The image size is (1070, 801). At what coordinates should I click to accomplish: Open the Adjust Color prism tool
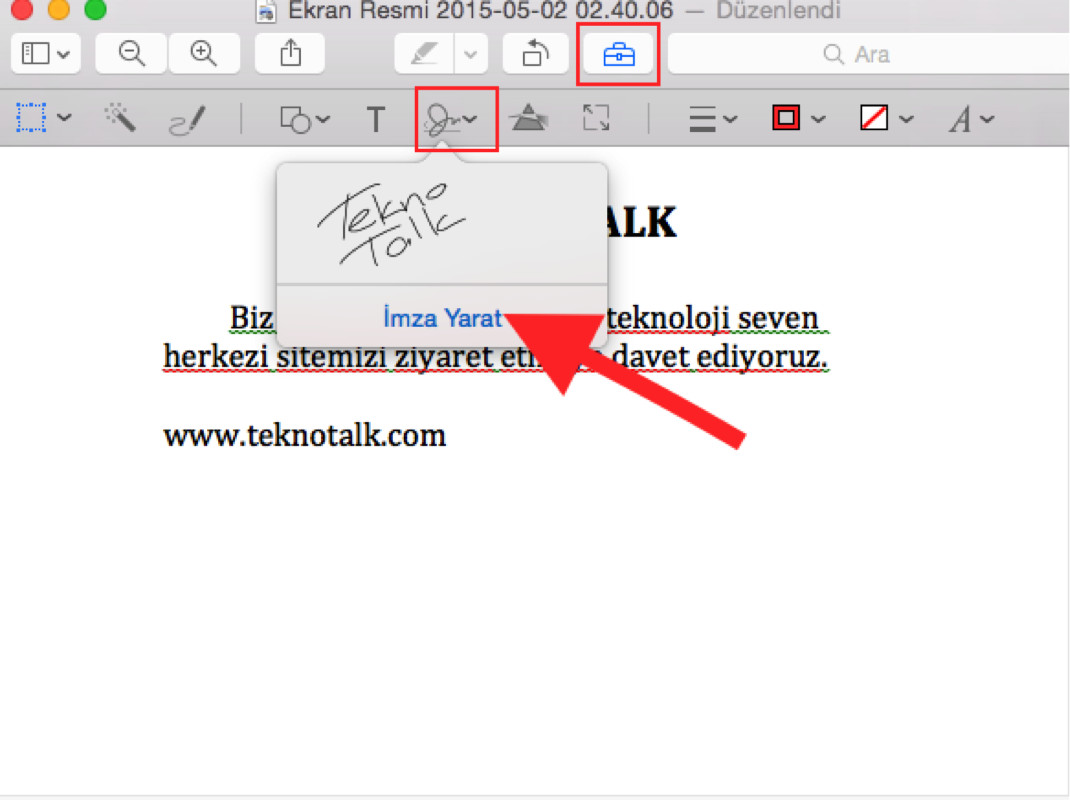[x=529, y=118]
